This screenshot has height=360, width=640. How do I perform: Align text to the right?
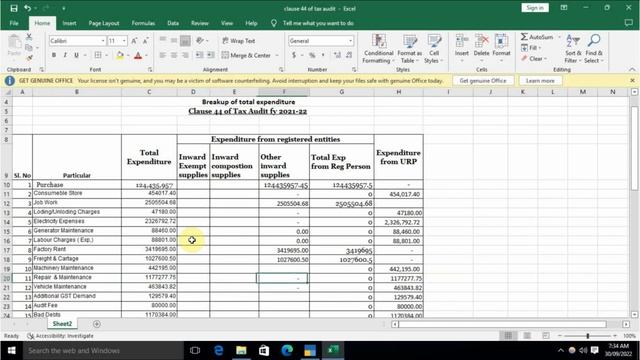tap(185, 55)
